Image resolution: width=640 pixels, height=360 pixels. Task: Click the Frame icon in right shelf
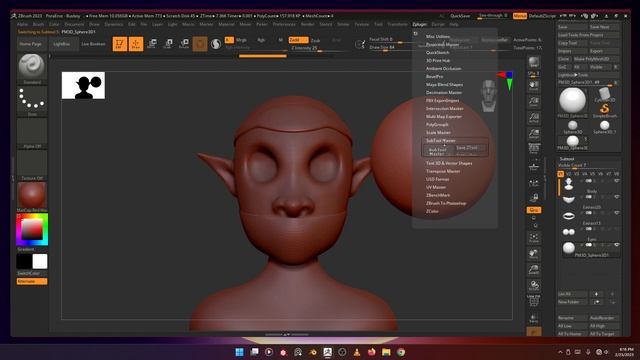(x=533, y=238)
